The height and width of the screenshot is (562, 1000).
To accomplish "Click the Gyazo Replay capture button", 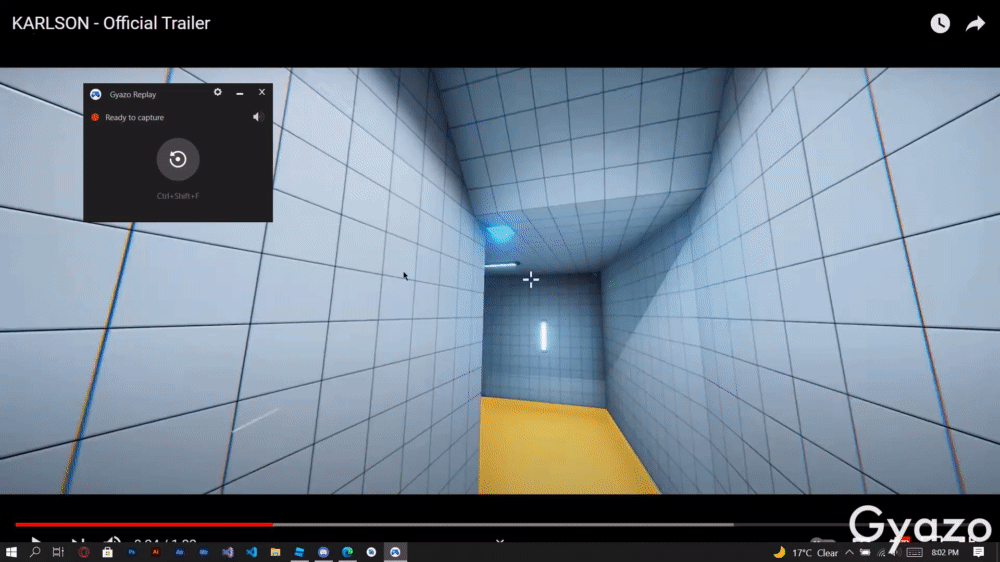I will tap(178, 159).
